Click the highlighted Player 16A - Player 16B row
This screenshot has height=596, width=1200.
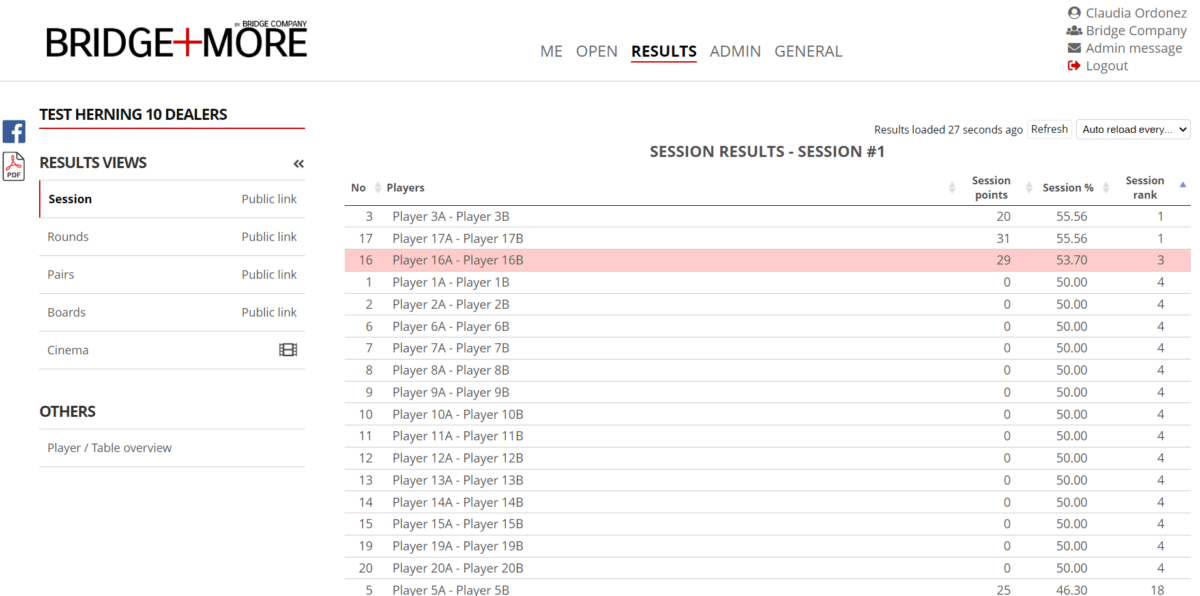point(458,260)
